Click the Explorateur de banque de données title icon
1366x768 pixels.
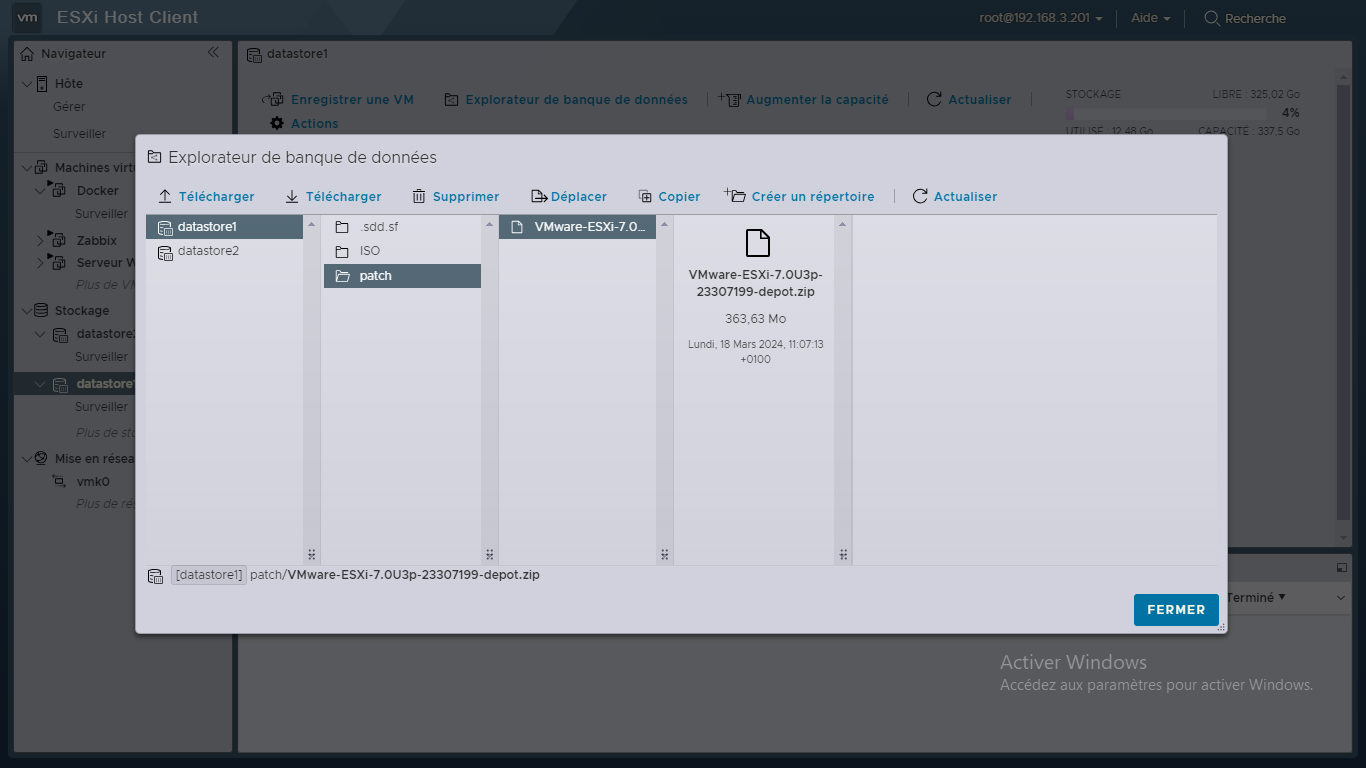coord(154,157)
